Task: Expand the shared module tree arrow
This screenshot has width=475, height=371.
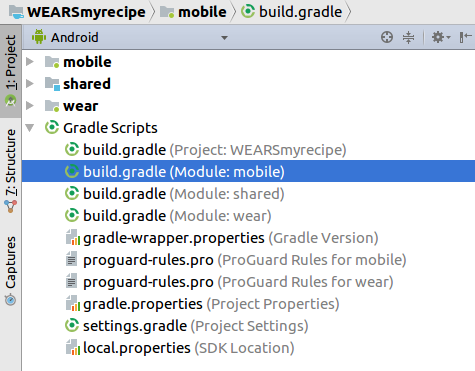Action: (30, 84)
